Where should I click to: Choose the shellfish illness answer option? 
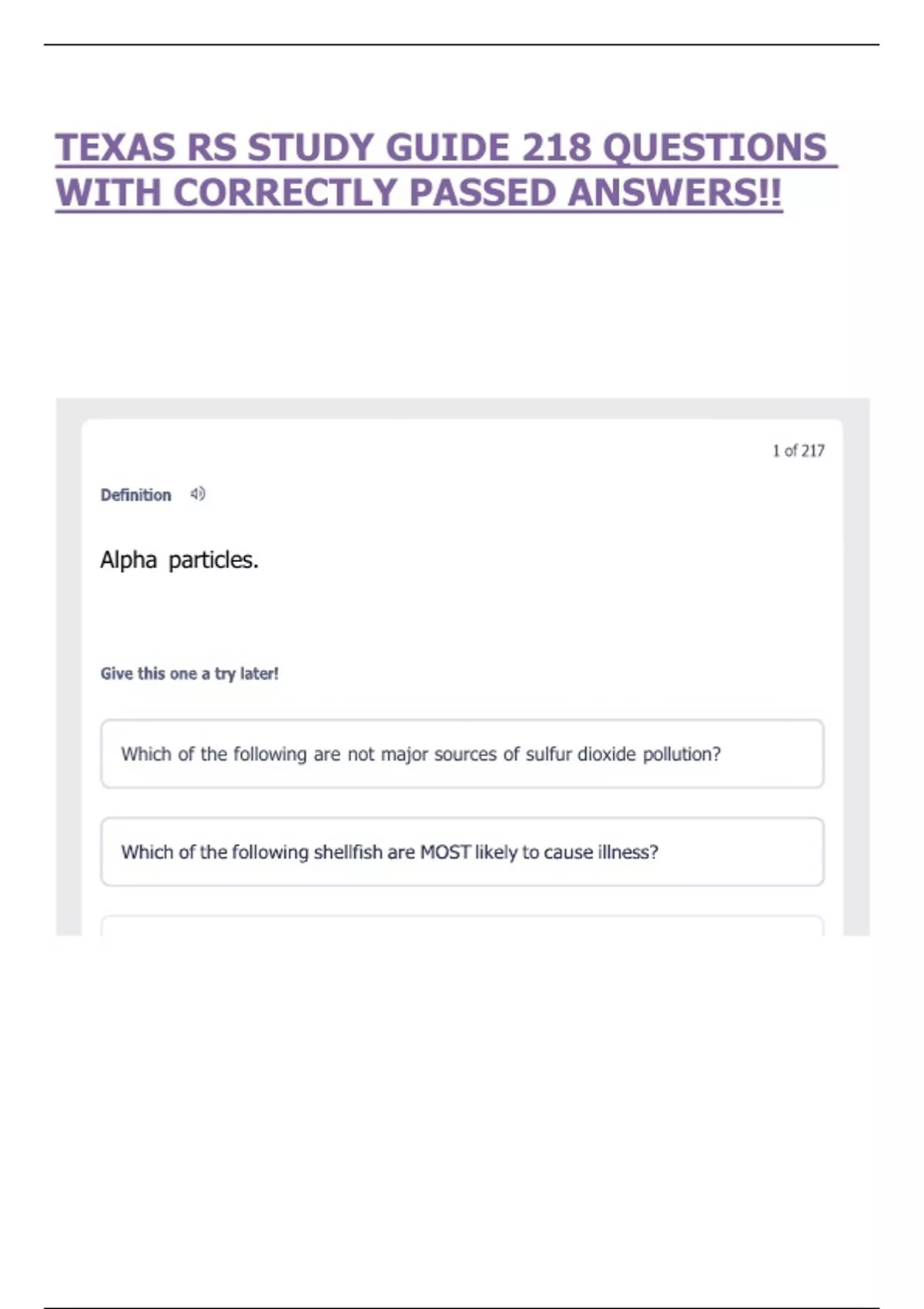[x=462, y=852]
